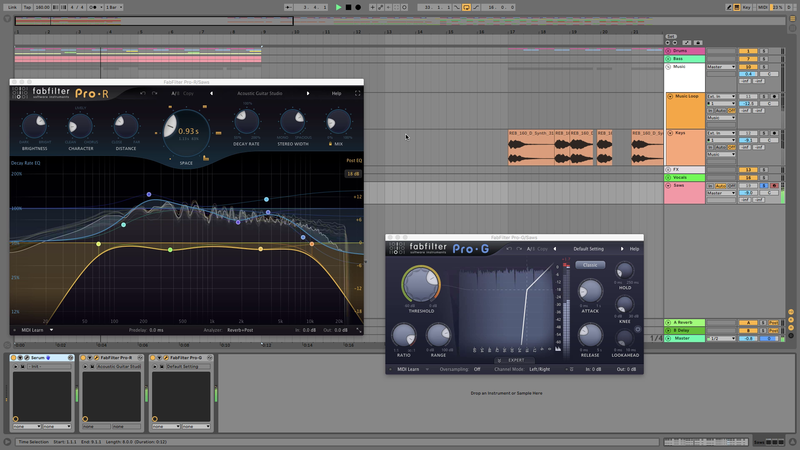Image resolution: width=800 pixels, height=450 pixels.
Task: Click the Pro-R undo arrow
Action: 143,93
